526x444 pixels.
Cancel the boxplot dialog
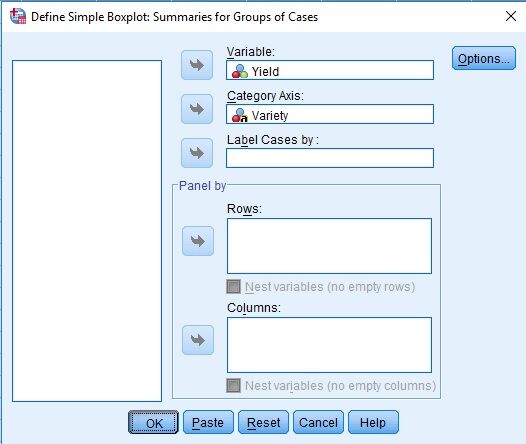318,423
